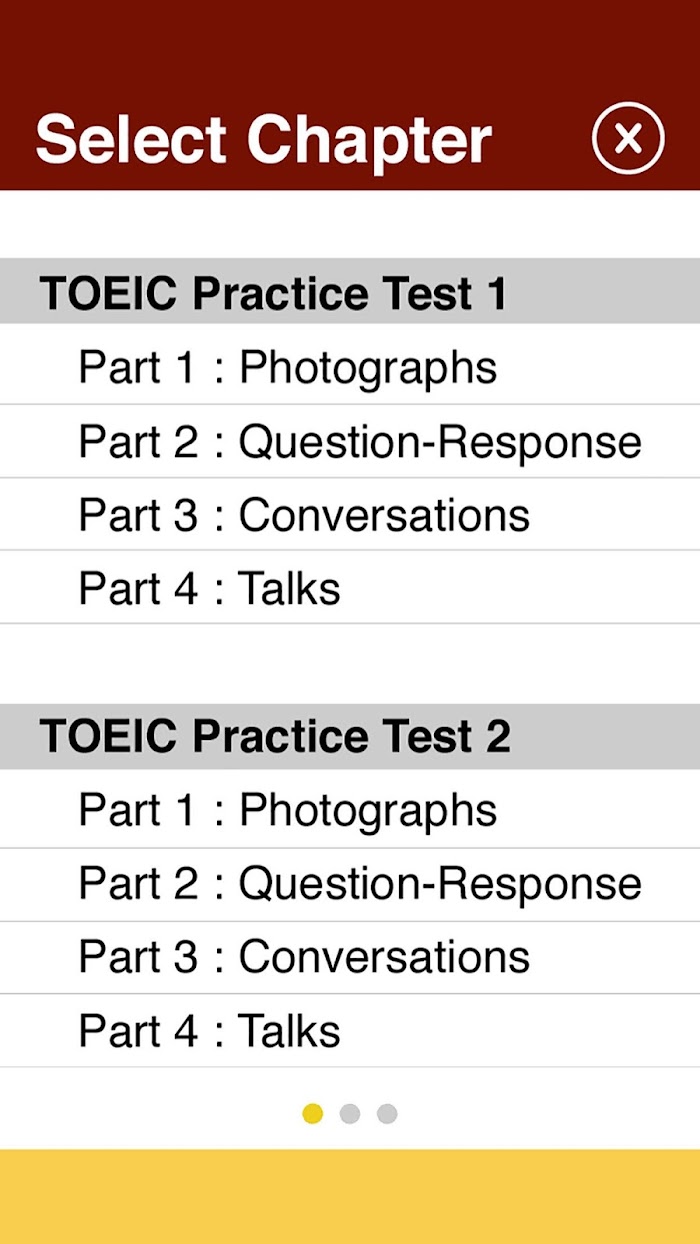Open Test 2 Part 4 Talks

point(350,1030)
